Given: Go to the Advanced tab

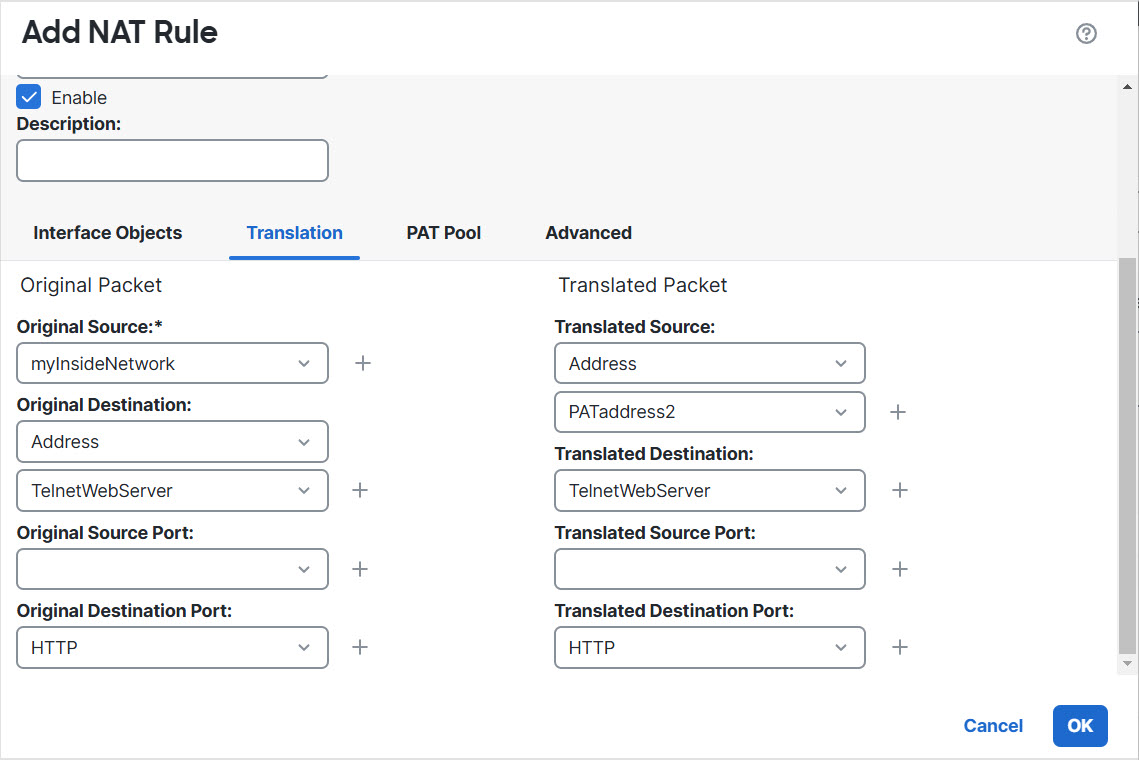Looking at the screenshot, I should click(x=588, y=233).
